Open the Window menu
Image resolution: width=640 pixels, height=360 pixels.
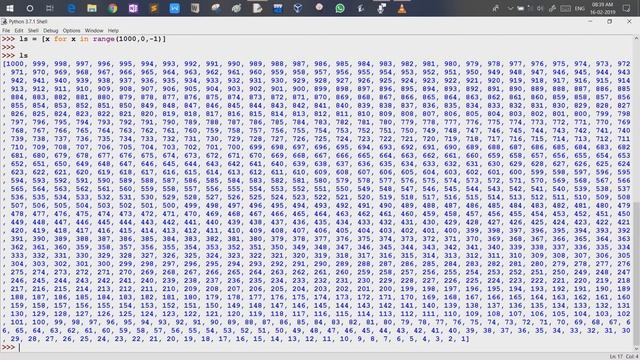click(94, 31)
